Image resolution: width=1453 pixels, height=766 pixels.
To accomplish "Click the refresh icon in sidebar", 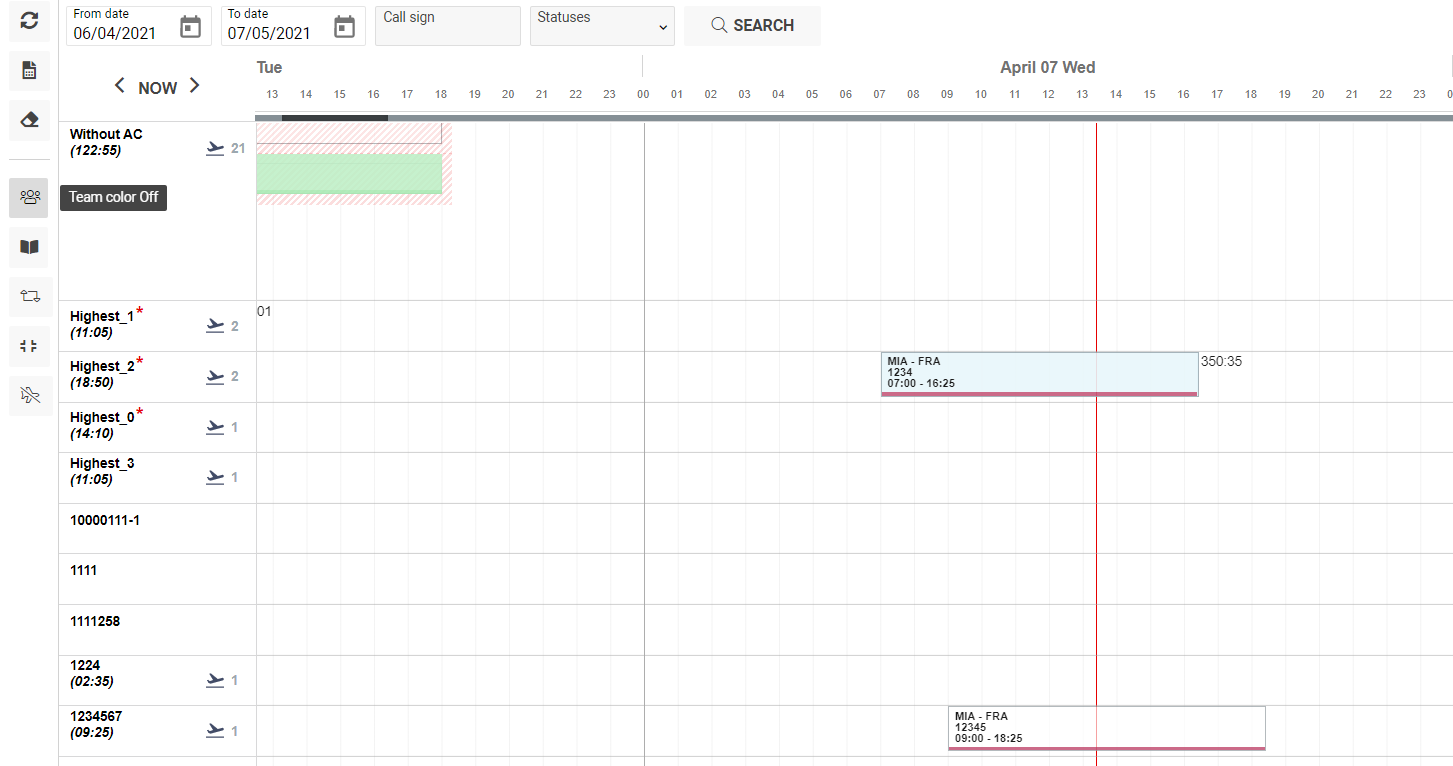I will (x=29, y=20).
